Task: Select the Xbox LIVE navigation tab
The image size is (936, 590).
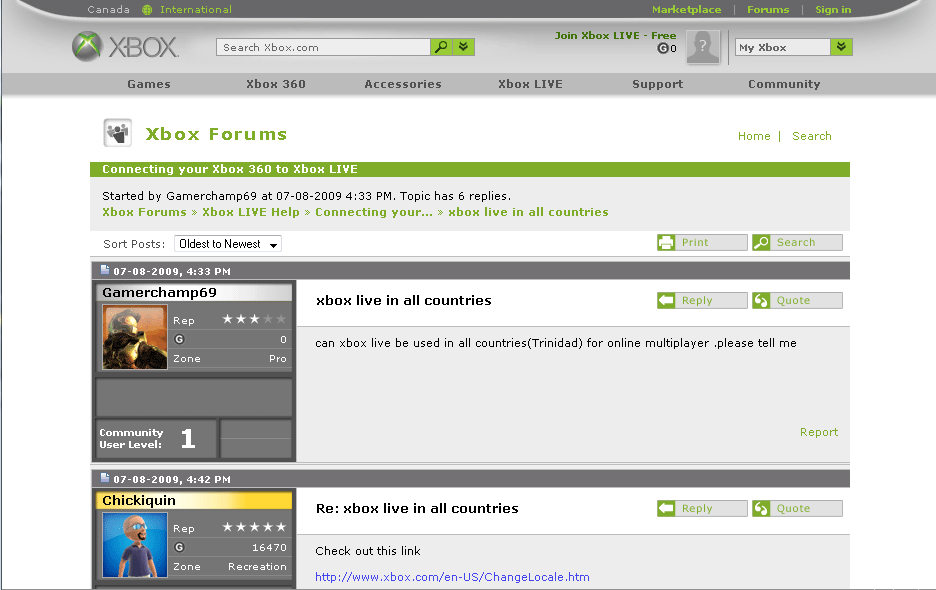Action: click(x=530, y=84)
